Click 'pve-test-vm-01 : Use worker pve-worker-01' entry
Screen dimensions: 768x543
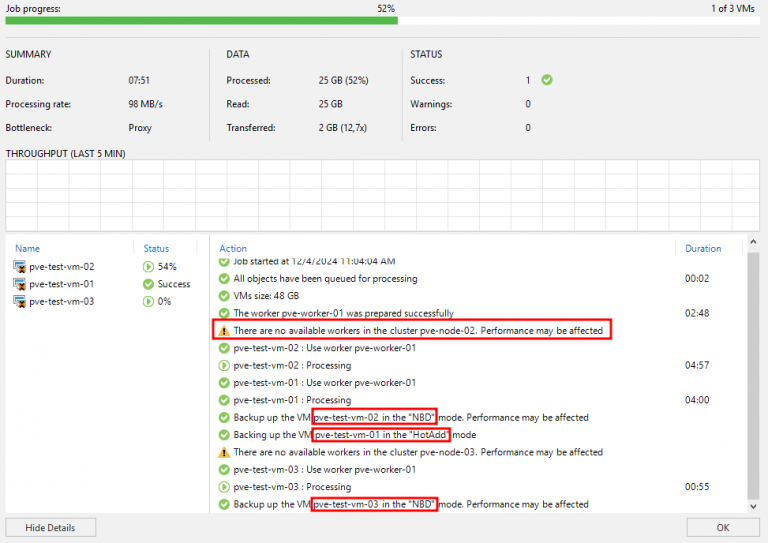click(x=325, y=383)
